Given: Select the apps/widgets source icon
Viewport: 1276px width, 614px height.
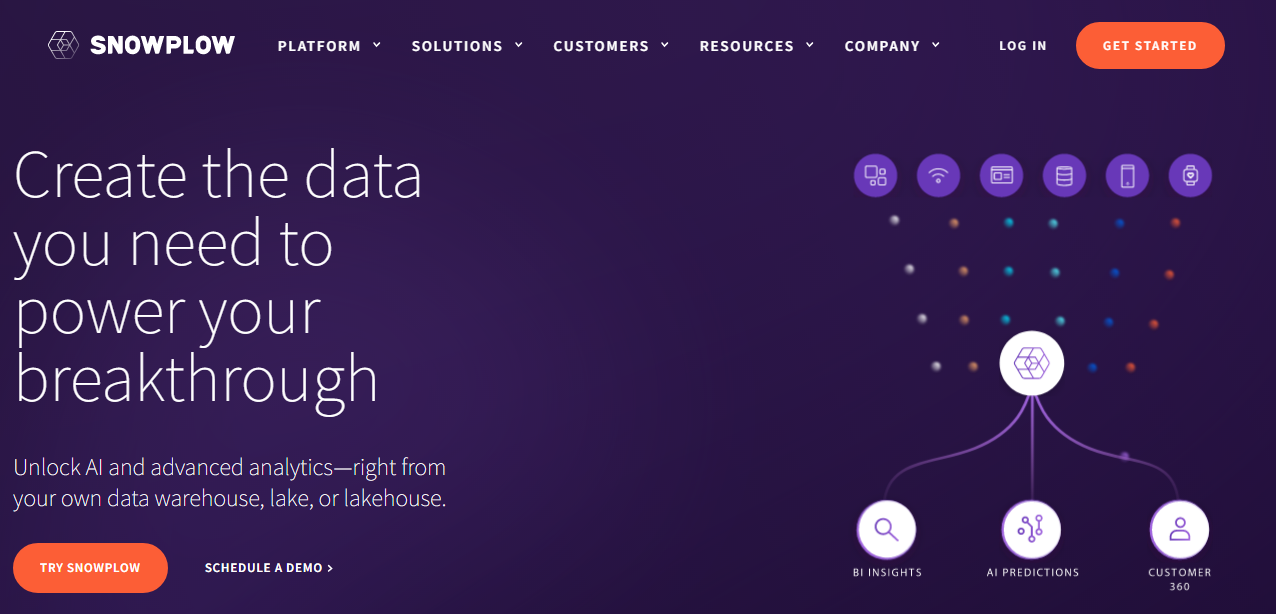Looking at the screenshot, I should pos(875,176).
